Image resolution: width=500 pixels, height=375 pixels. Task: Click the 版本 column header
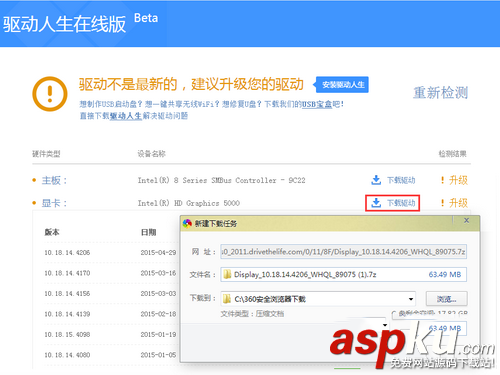[x=52, y=232]
